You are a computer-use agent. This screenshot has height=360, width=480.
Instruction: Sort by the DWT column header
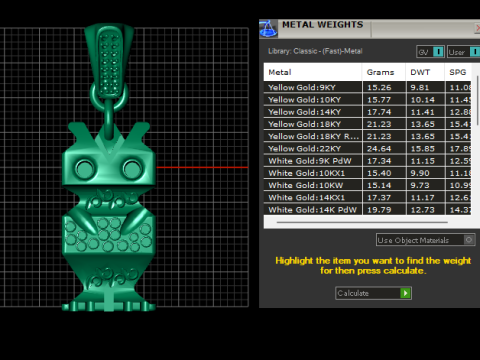425,72
